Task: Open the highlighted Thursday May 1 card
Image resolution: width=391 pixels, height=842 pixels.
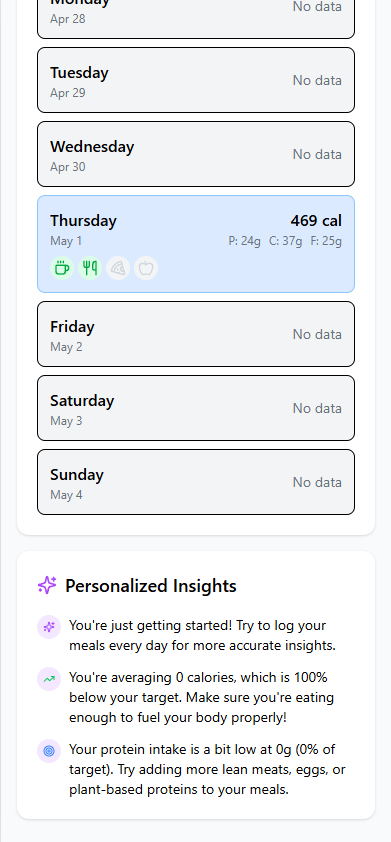Action: 196,244
